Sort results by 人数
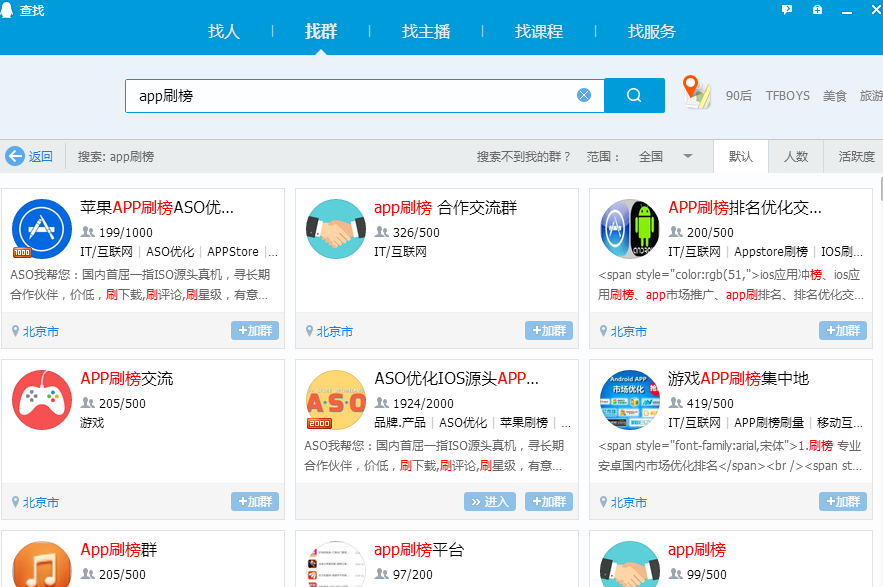Image resolution: width=883 pixels, height=587 pixels. click(x=796, y=157)
